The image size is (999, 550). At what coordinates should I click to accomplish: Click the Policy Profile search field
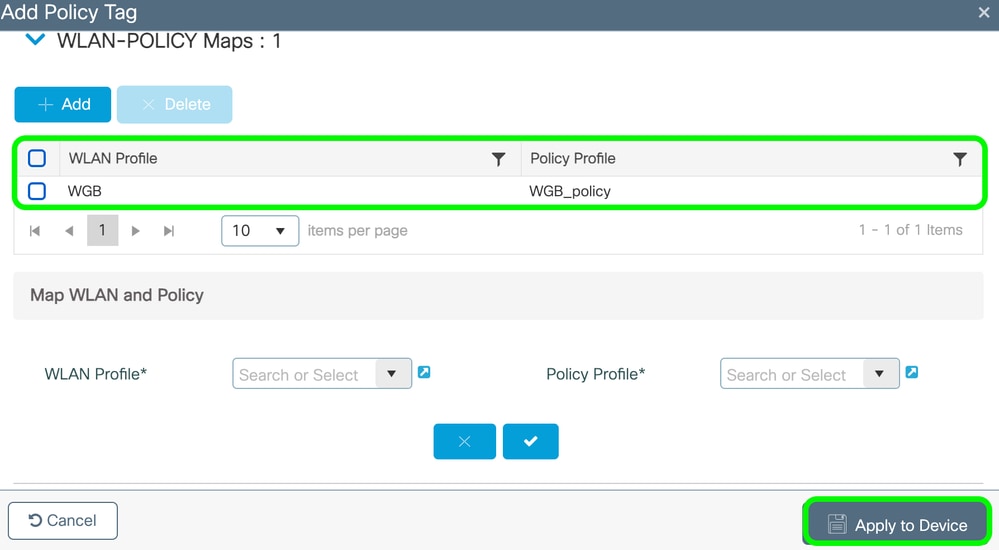(792, 374)
